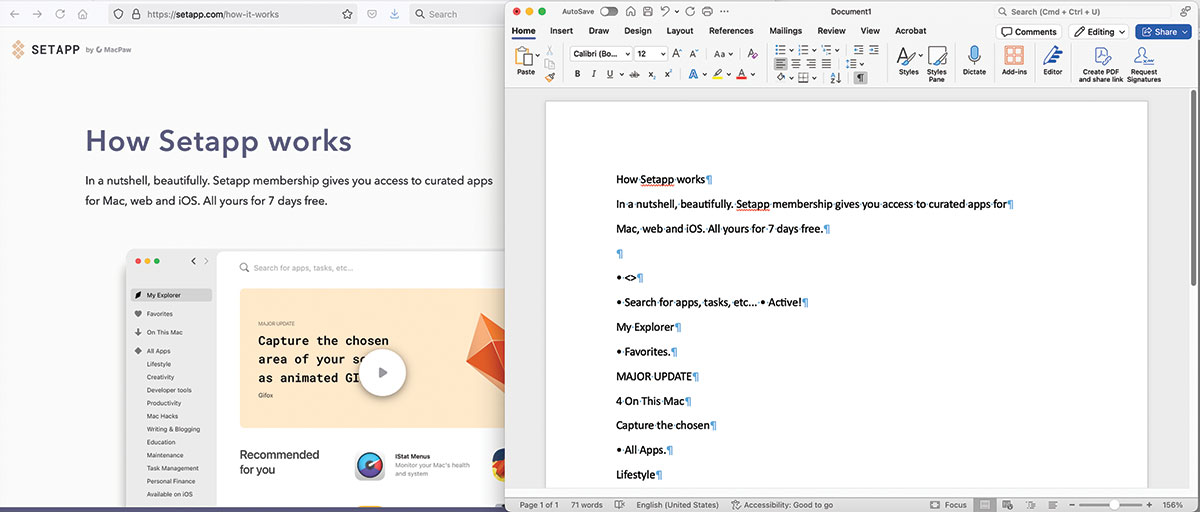1200x512 pixels.
Task: Open the Change Case Aa dropdown
Action: point(723,53)
